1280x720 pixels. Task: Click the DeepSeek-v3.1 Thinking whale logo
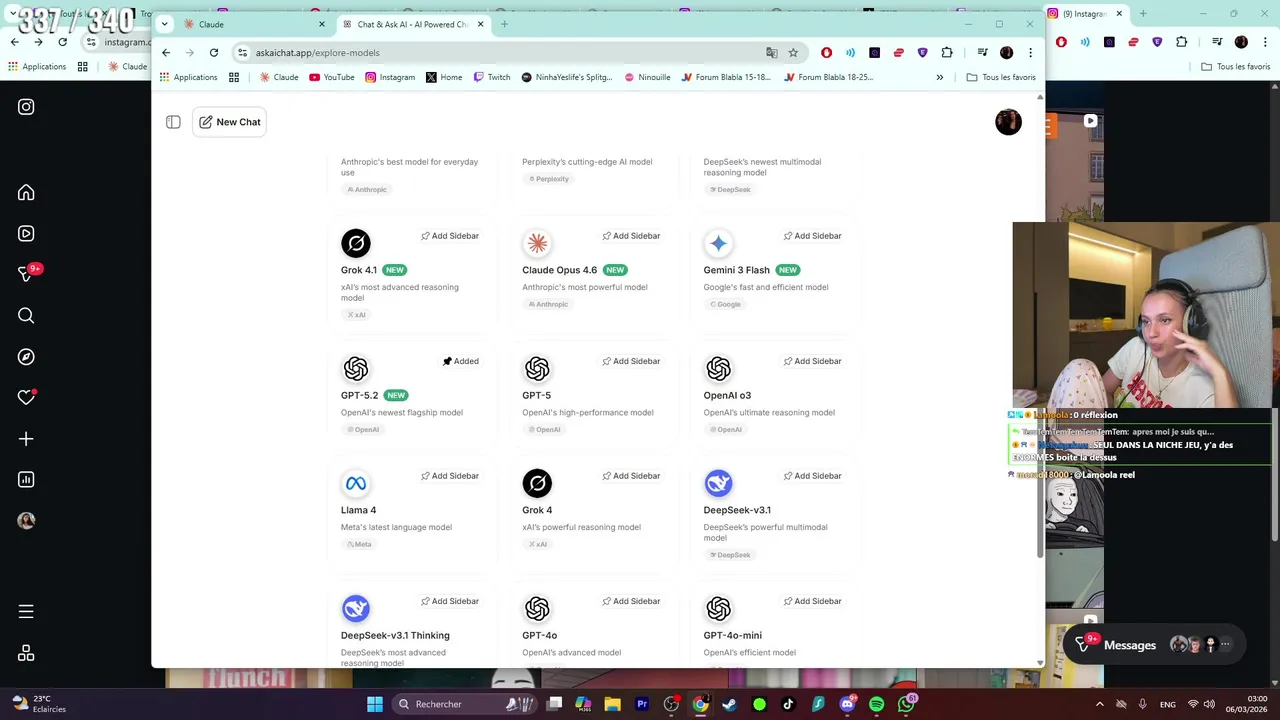(356, 609)
